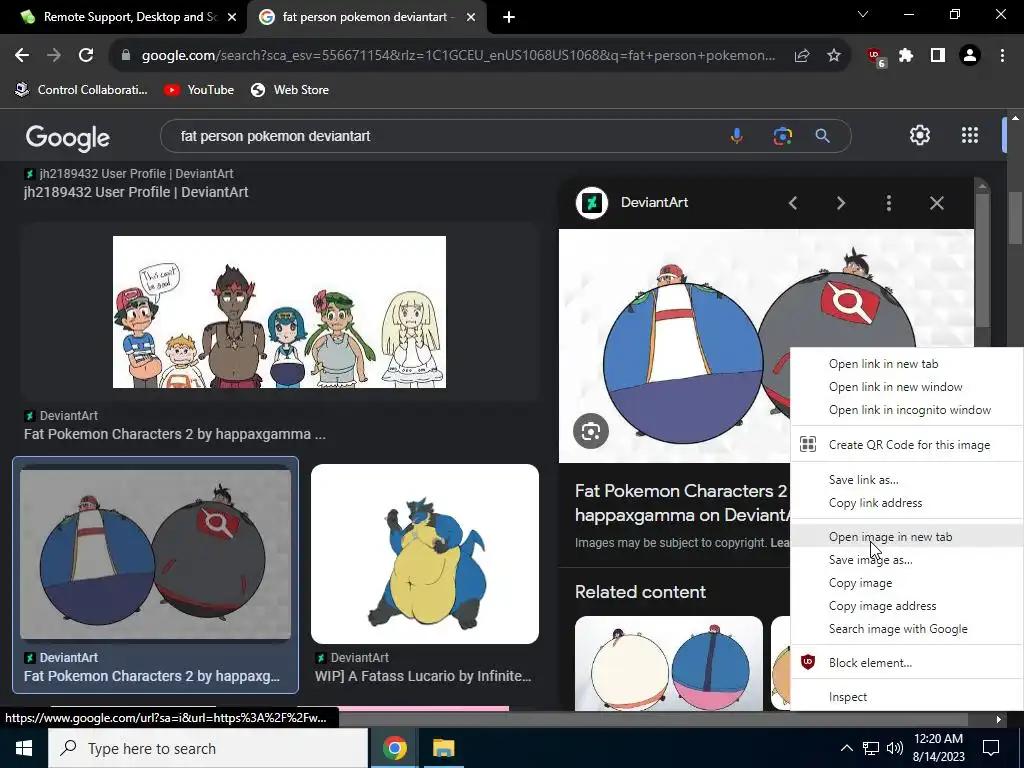Click the taskbar search box

pos(208,748)
